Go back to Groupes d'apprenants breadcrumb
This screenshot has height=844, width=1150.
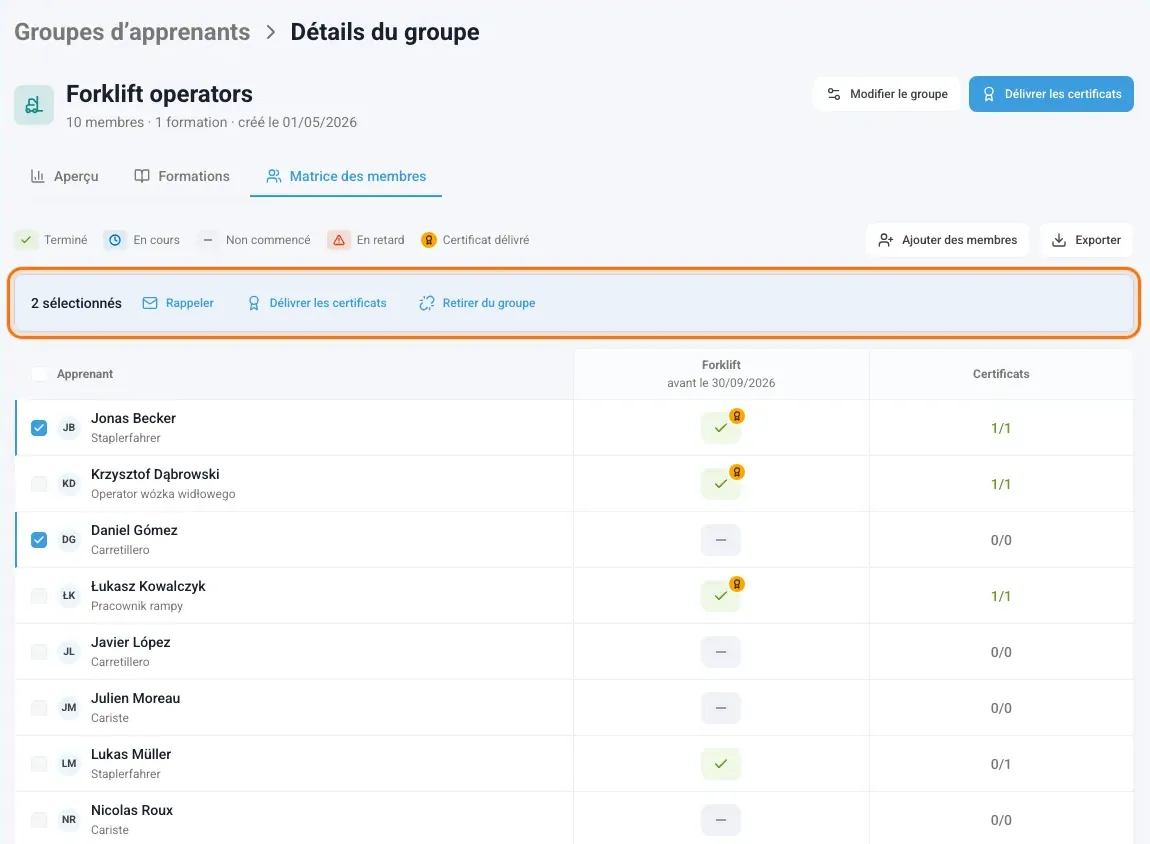132,32
